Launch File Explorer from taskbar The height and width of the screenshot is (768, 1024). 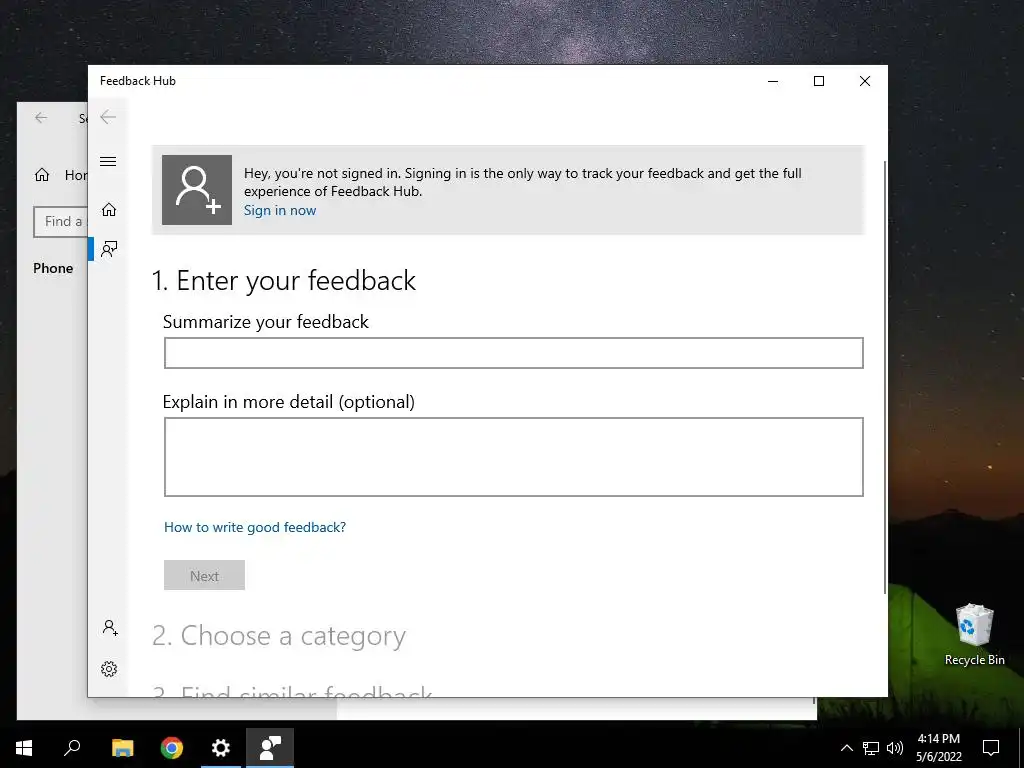pos(122,748)
